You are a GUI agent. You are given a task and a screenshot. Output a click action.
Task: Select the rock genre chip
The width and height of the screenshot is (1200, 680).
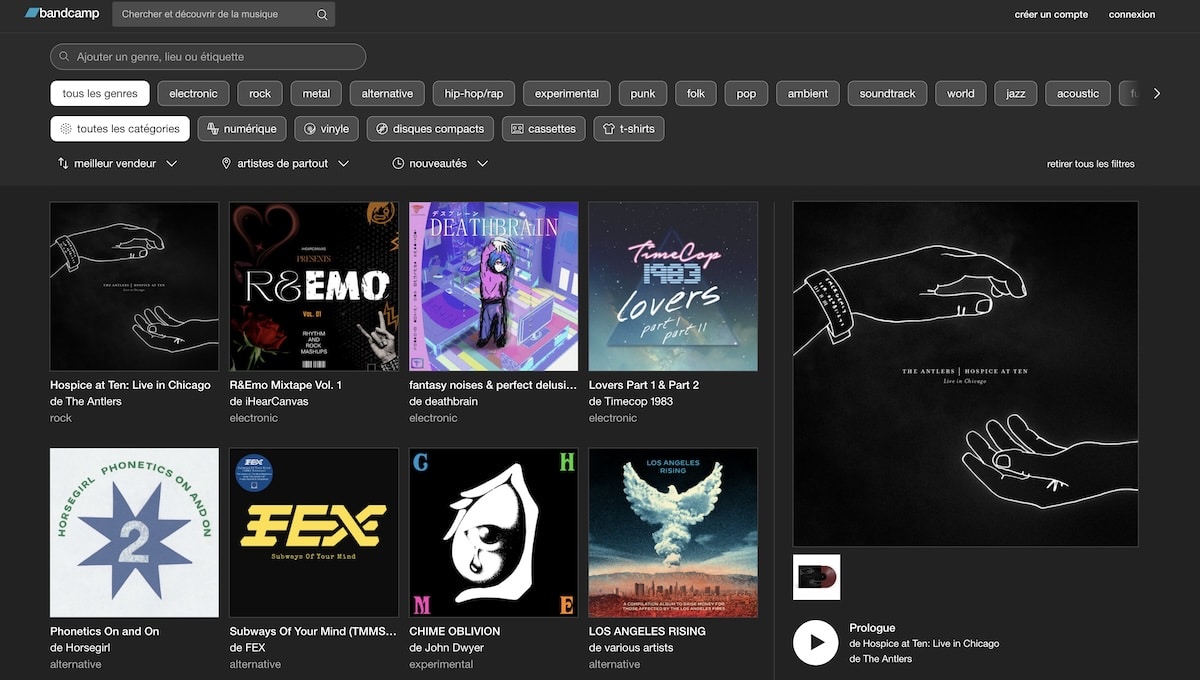pos(260,94)
